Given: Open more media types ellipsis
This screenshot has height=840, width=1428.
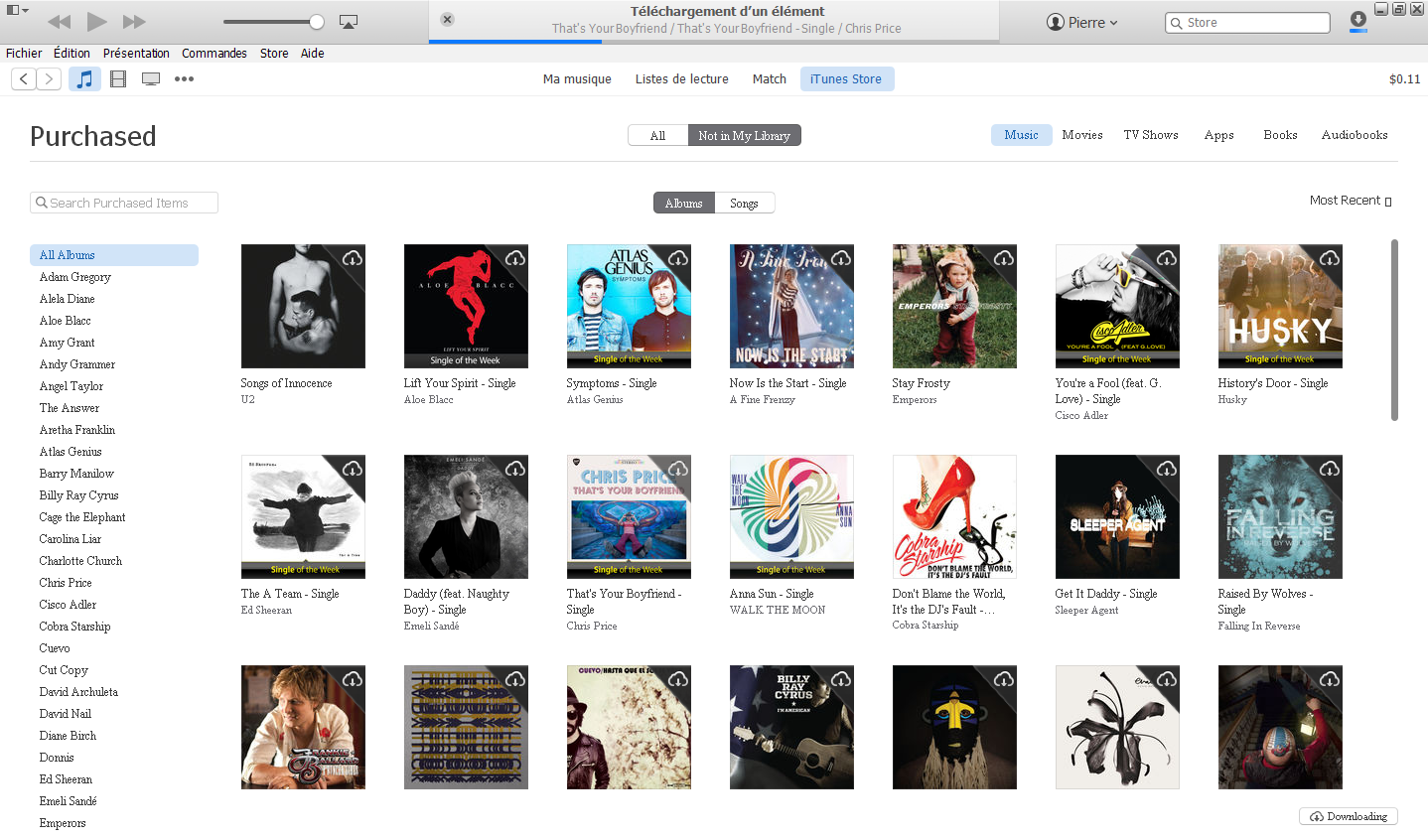Looking at the screenshot, I should click(x=185, y=79).
